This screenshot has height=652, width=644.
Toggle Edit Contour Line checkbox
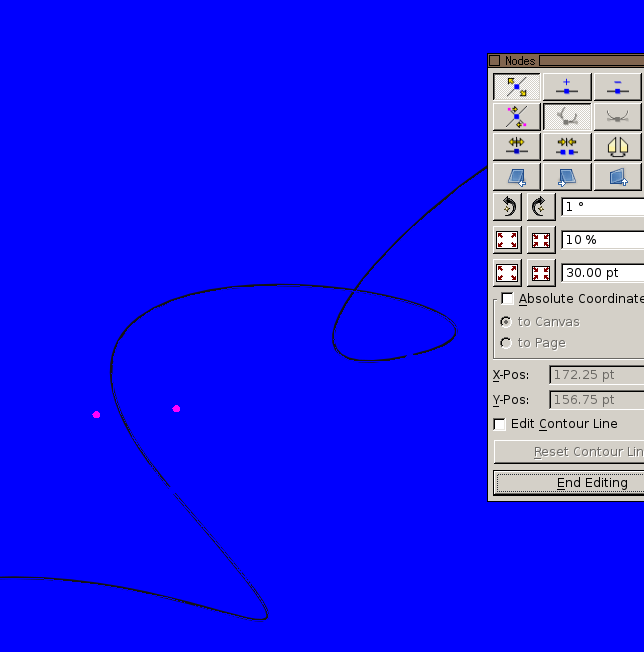click(x=500, y=424)
